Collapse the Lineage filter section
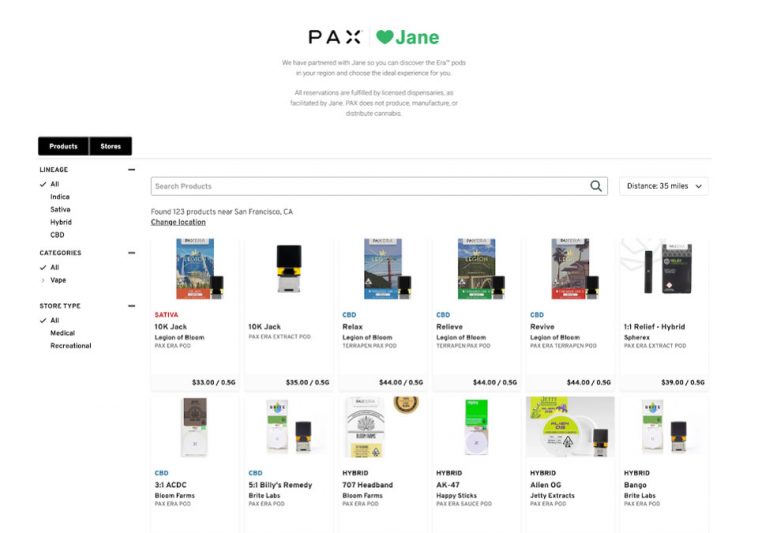Viewport: 758px width, 533px height. click(x=131, y=170)
